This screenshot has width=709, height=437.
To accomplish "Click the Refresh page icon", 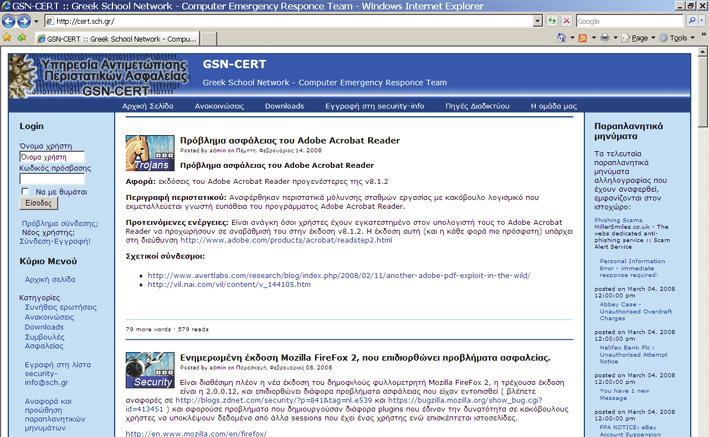I will coord(552,21).
